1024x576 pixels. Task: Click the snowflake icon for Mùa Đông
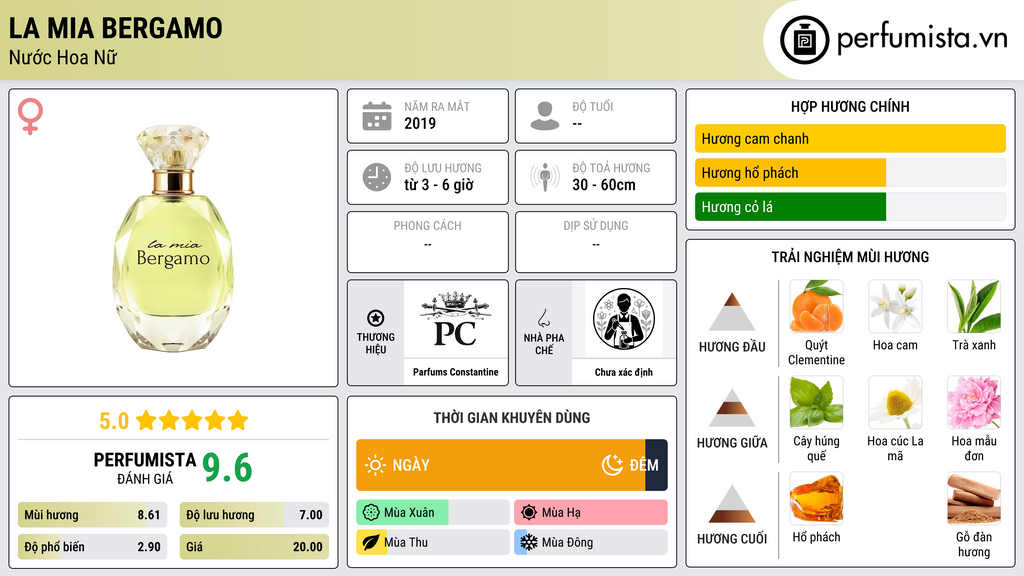pos(529,543)
